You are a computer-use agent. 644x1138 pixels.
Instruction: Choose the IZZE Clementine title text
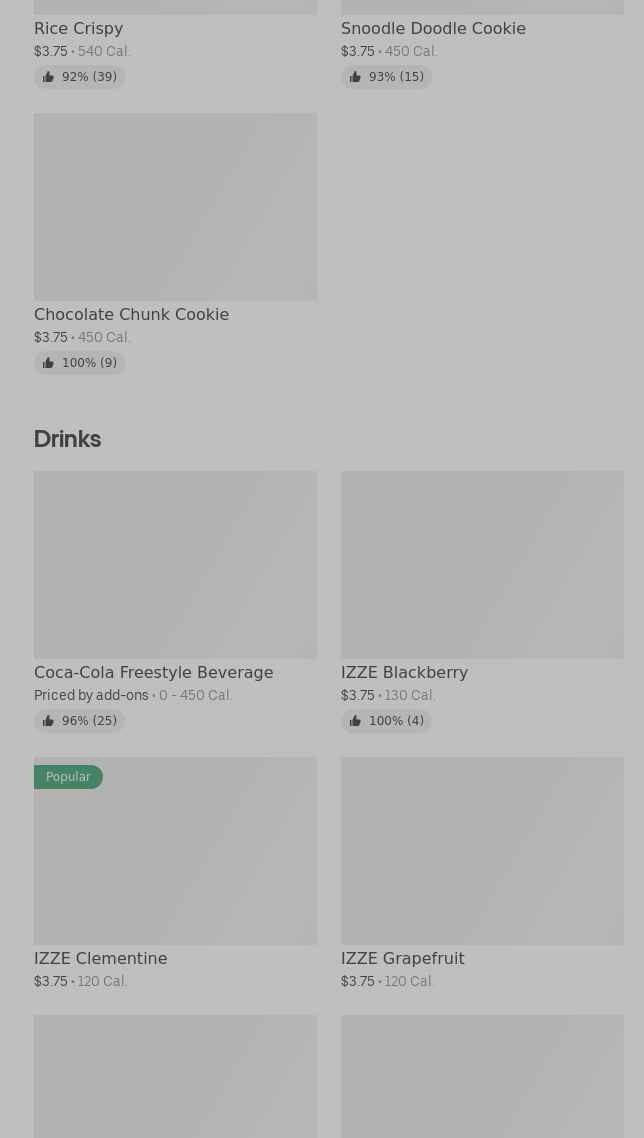(x=100, y=959)
